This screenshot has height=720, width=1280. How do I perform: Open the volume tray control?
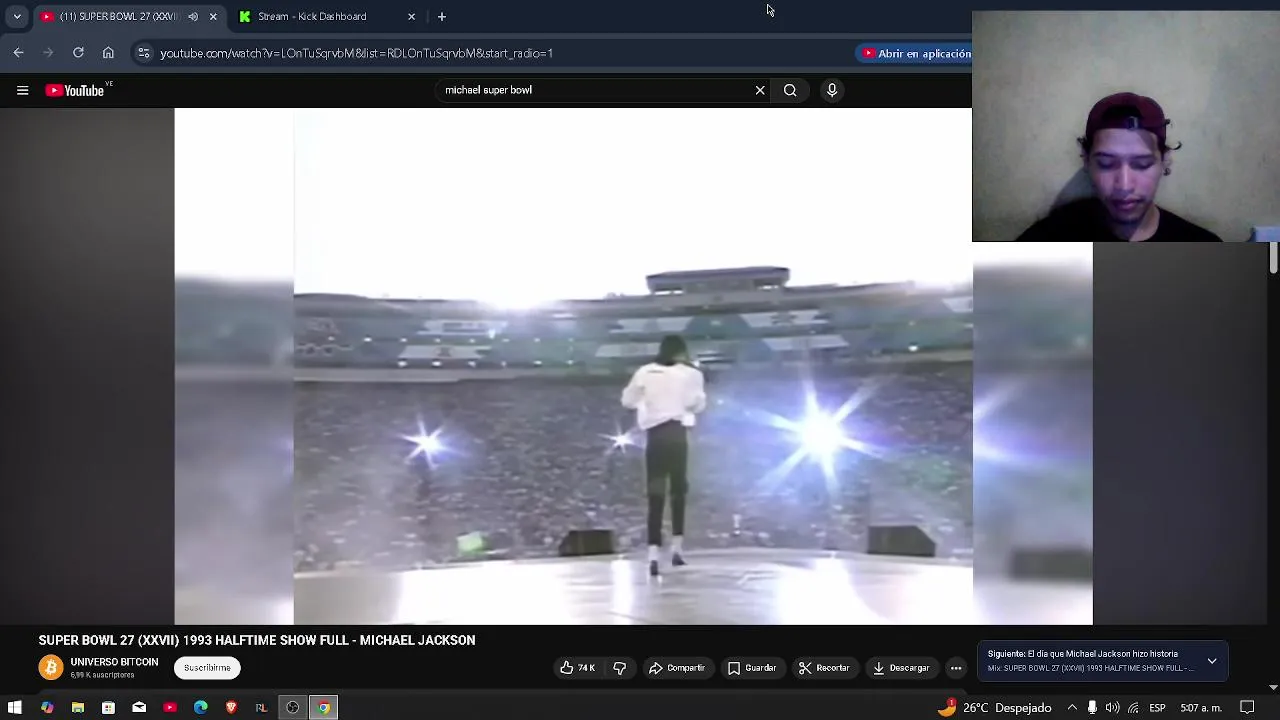(1112, 708)
